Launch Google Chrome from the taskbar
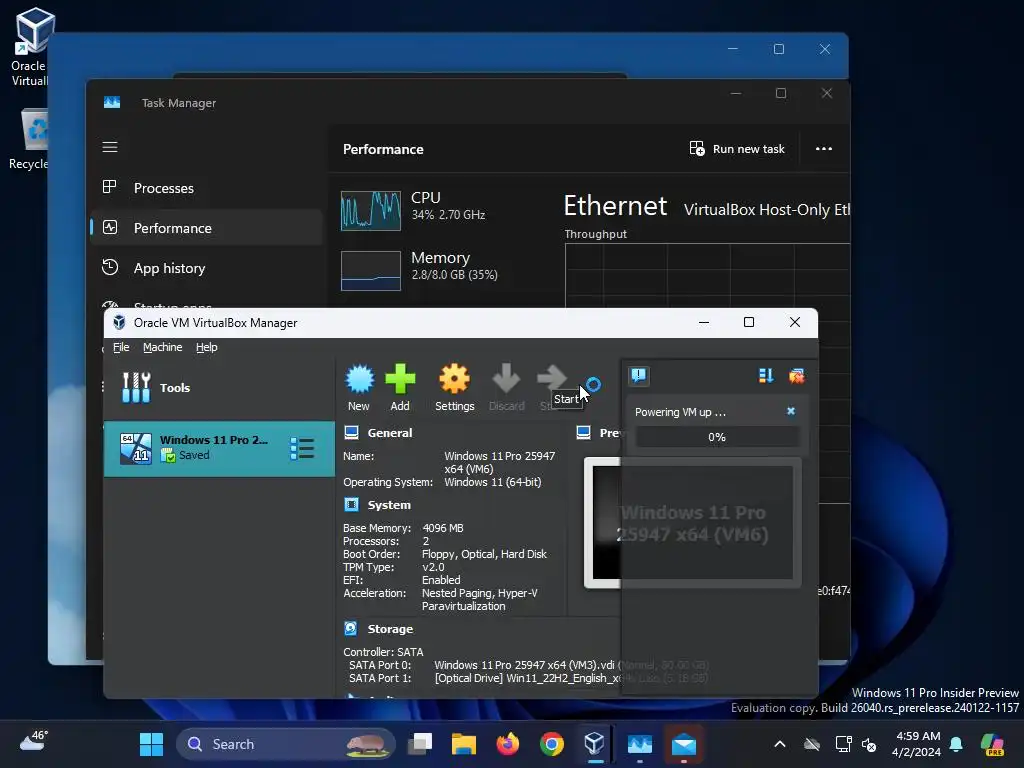 pyautogui.click(x=552, y=744)
